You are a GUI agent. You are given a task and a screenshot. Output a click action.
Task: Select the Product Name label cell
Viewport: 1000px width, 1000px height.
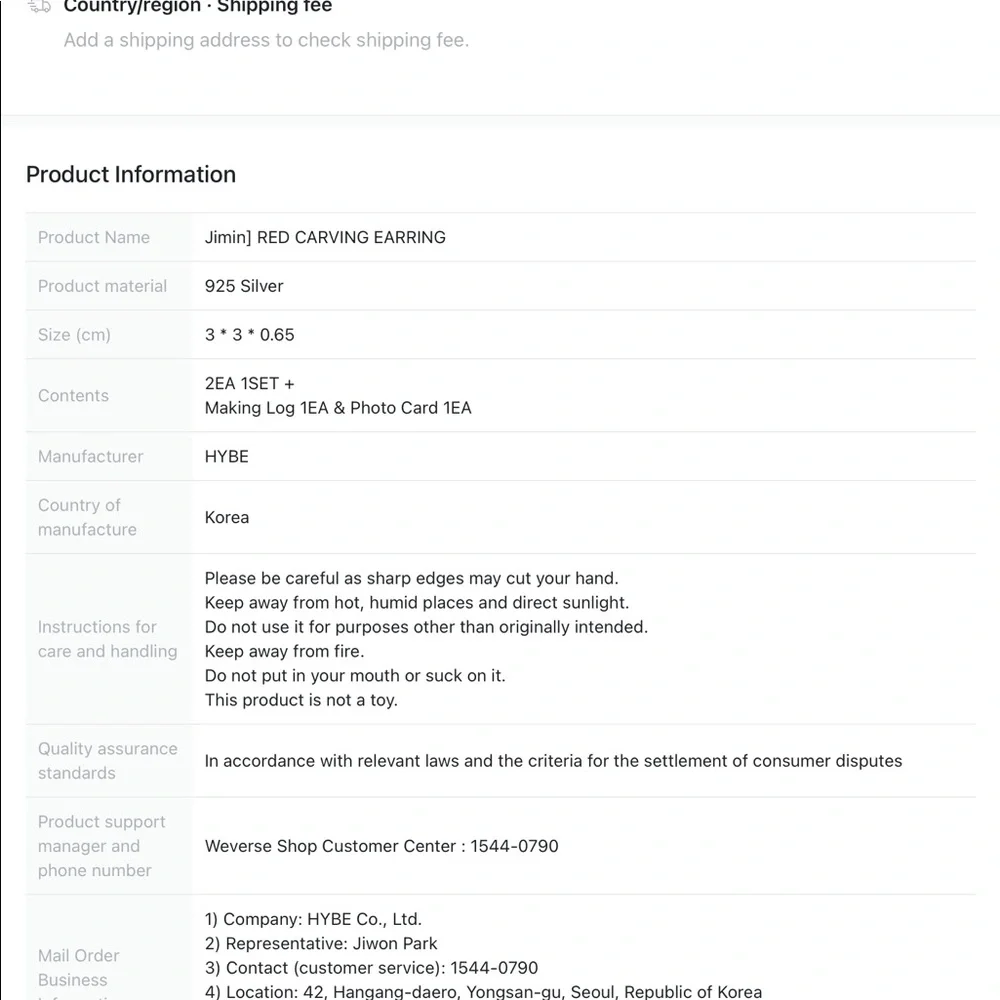pyautogui.click(x=94, y=237)
